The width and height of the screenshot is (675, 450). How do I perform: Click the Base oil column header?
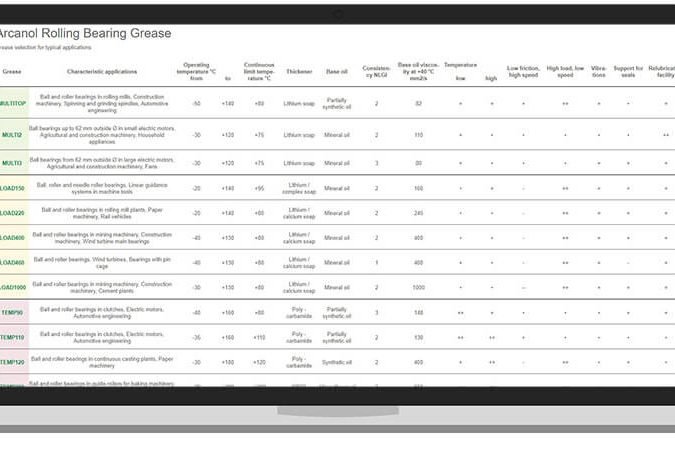[336, 71]
